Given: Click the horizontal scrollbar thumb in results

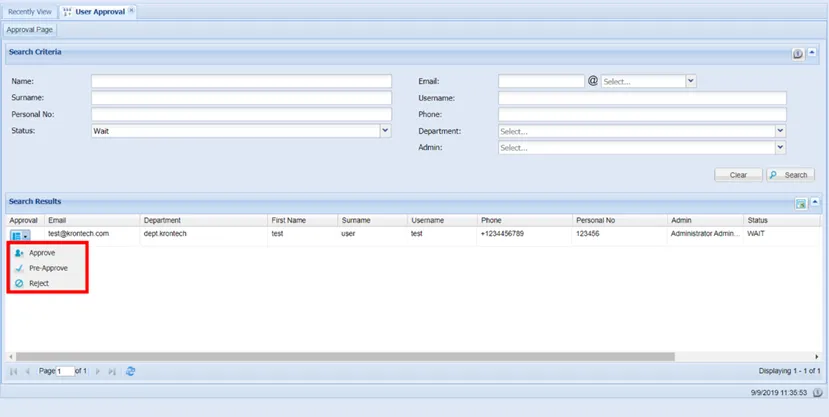Looking at the screenshot, I should (345, 357).
